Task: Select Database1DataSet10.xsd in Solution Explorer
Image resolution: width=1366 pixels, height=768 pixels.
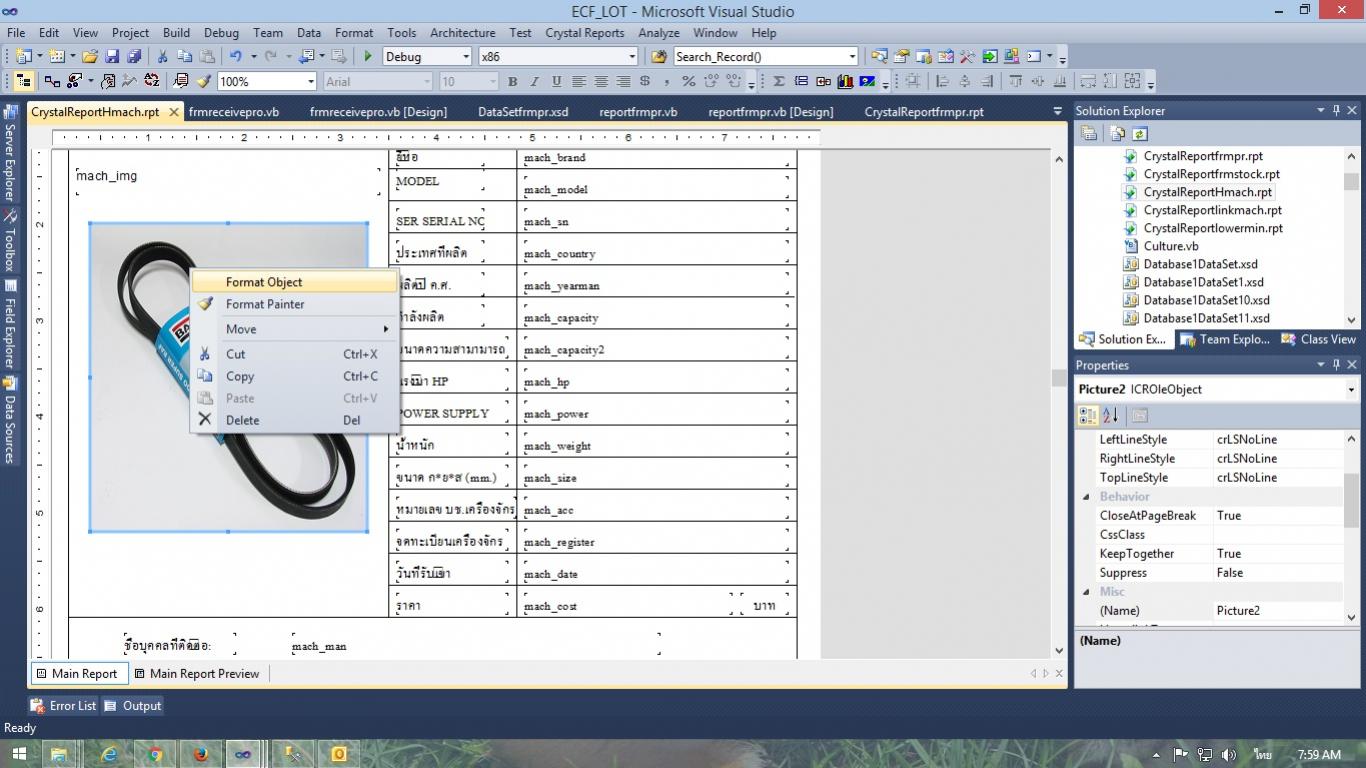Action: [1206, 300]
